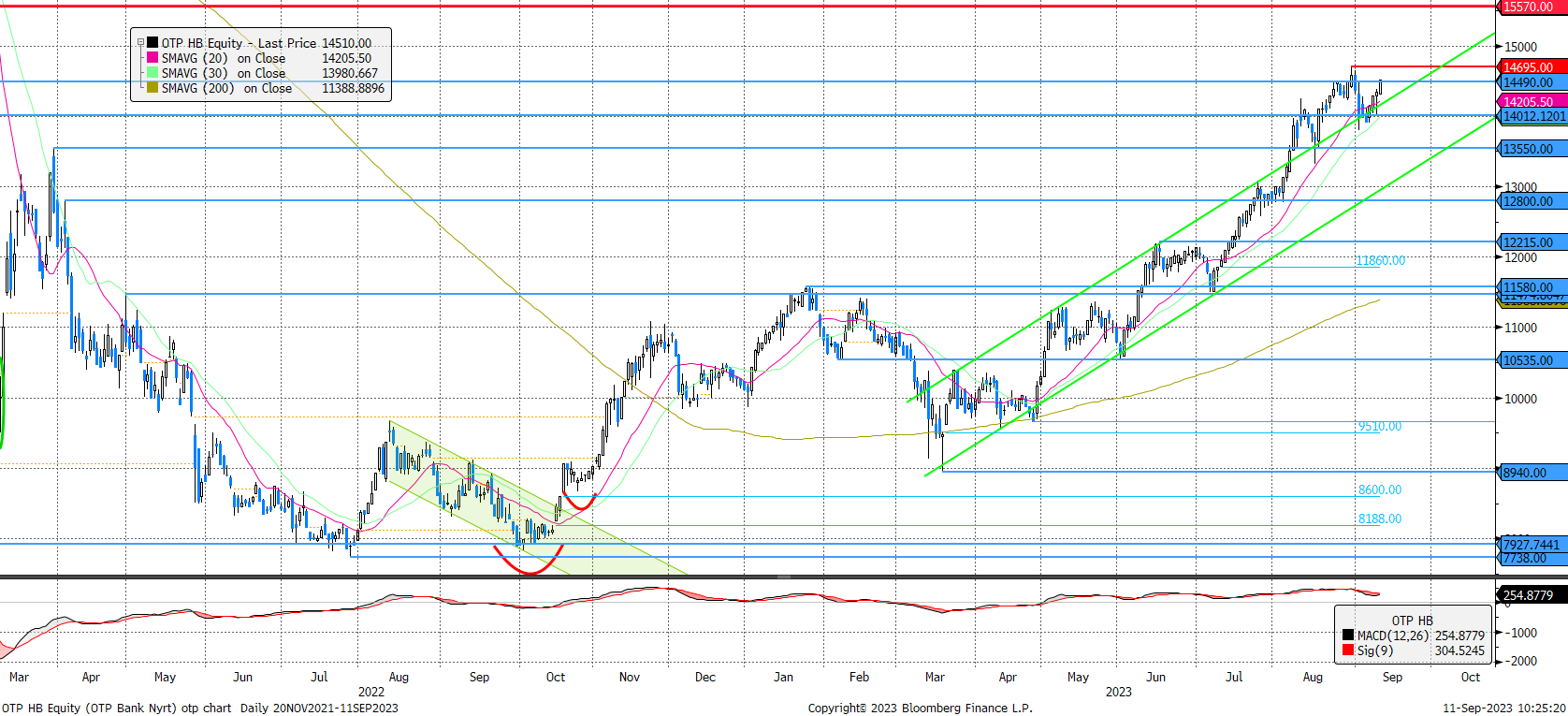Select the "SMAVG (200) on Close" legend entry
Screen dimensions: 1568x716
[226, 88]
